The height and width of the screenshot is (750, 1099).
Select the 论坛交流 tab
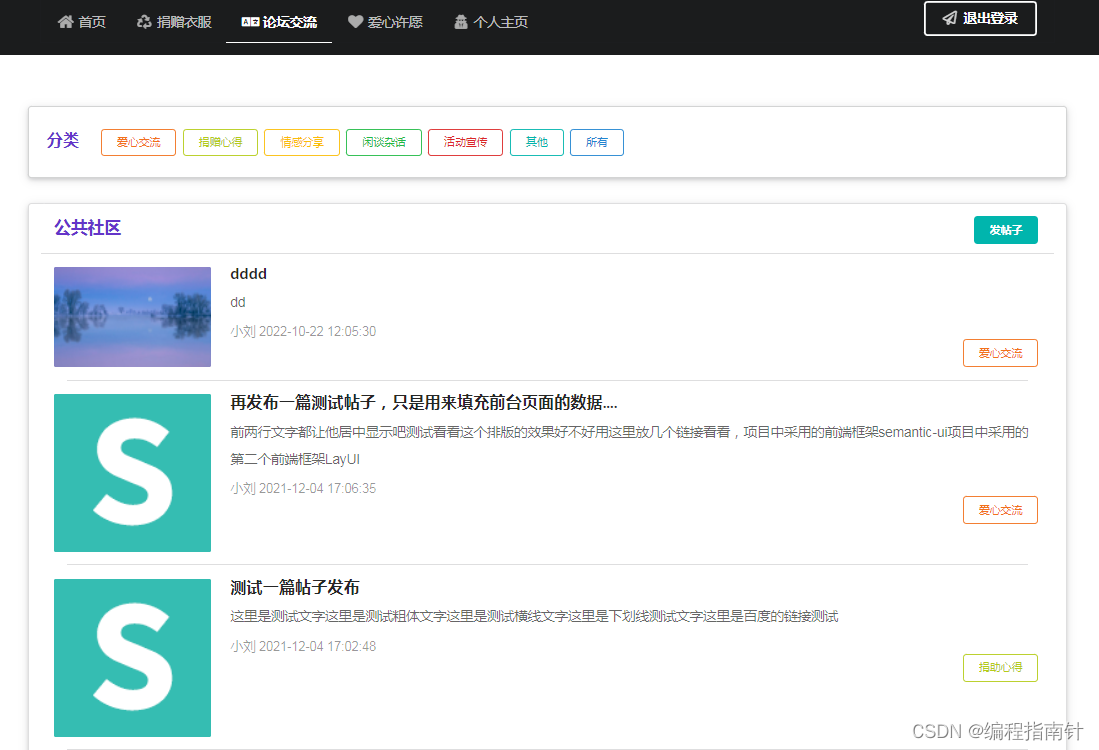pyautogui.click(x=279, y=22)
